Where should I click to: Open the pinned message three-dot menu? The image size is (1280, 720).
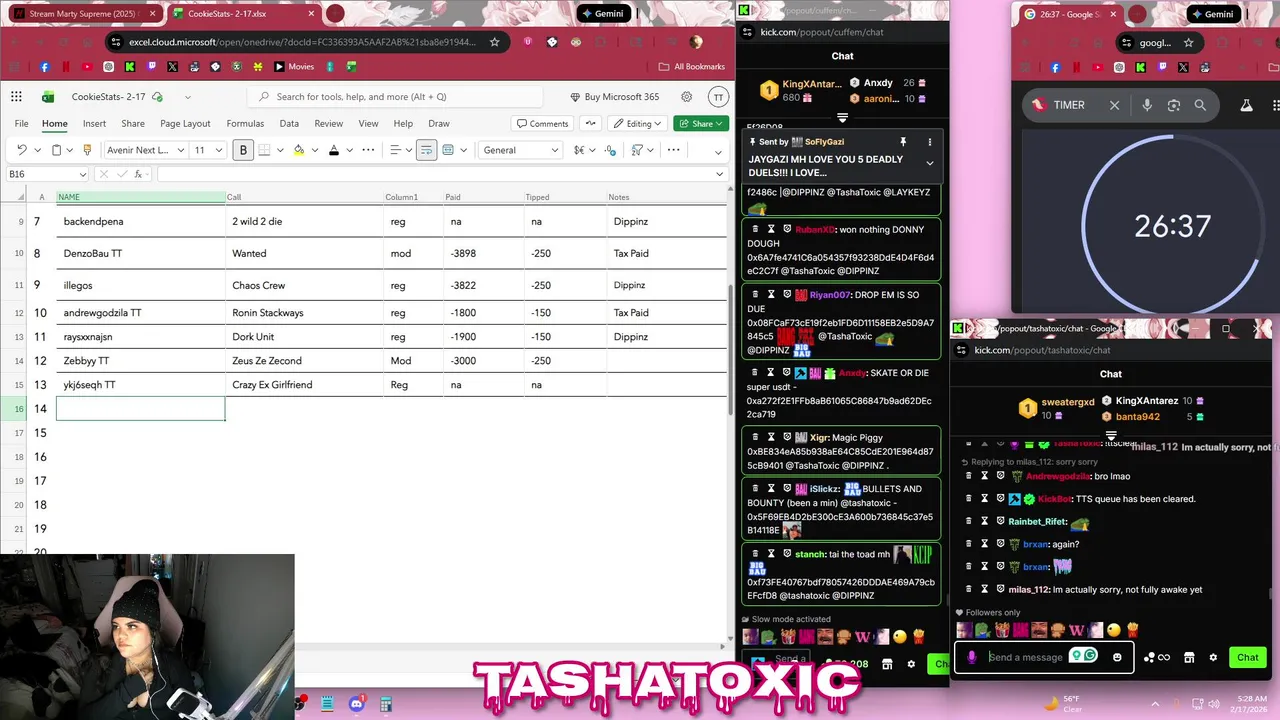929,142
